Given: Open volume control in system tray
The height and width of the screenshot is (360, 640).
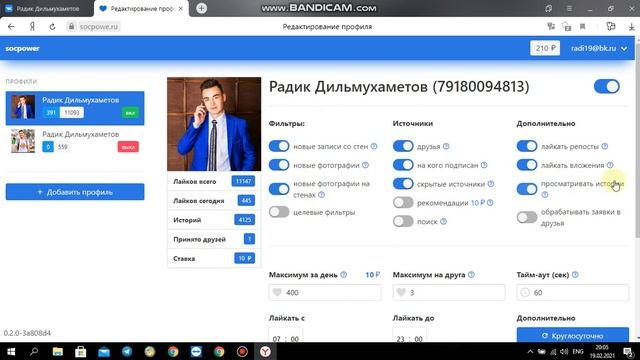Looking at the screenshot, I should coord(564,351).
